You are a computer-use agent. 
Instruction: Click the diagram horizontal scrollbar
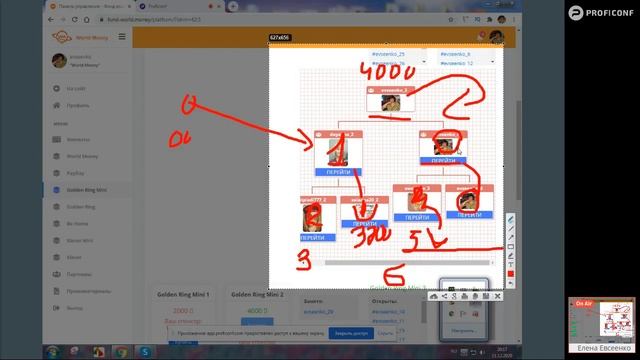coord(407,263)
